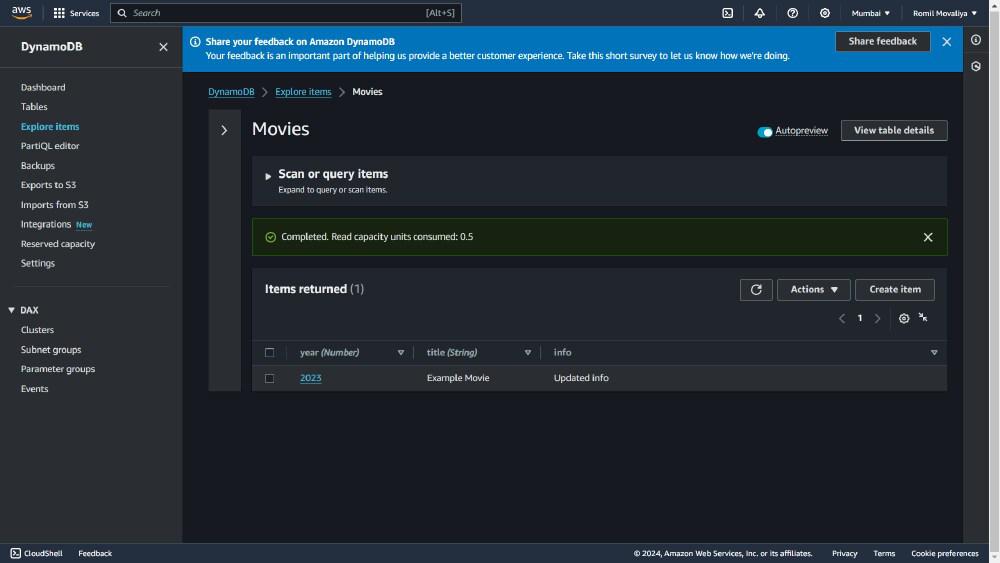
Task: Open Integrations in the sidebar
Action: coord(46,224)
